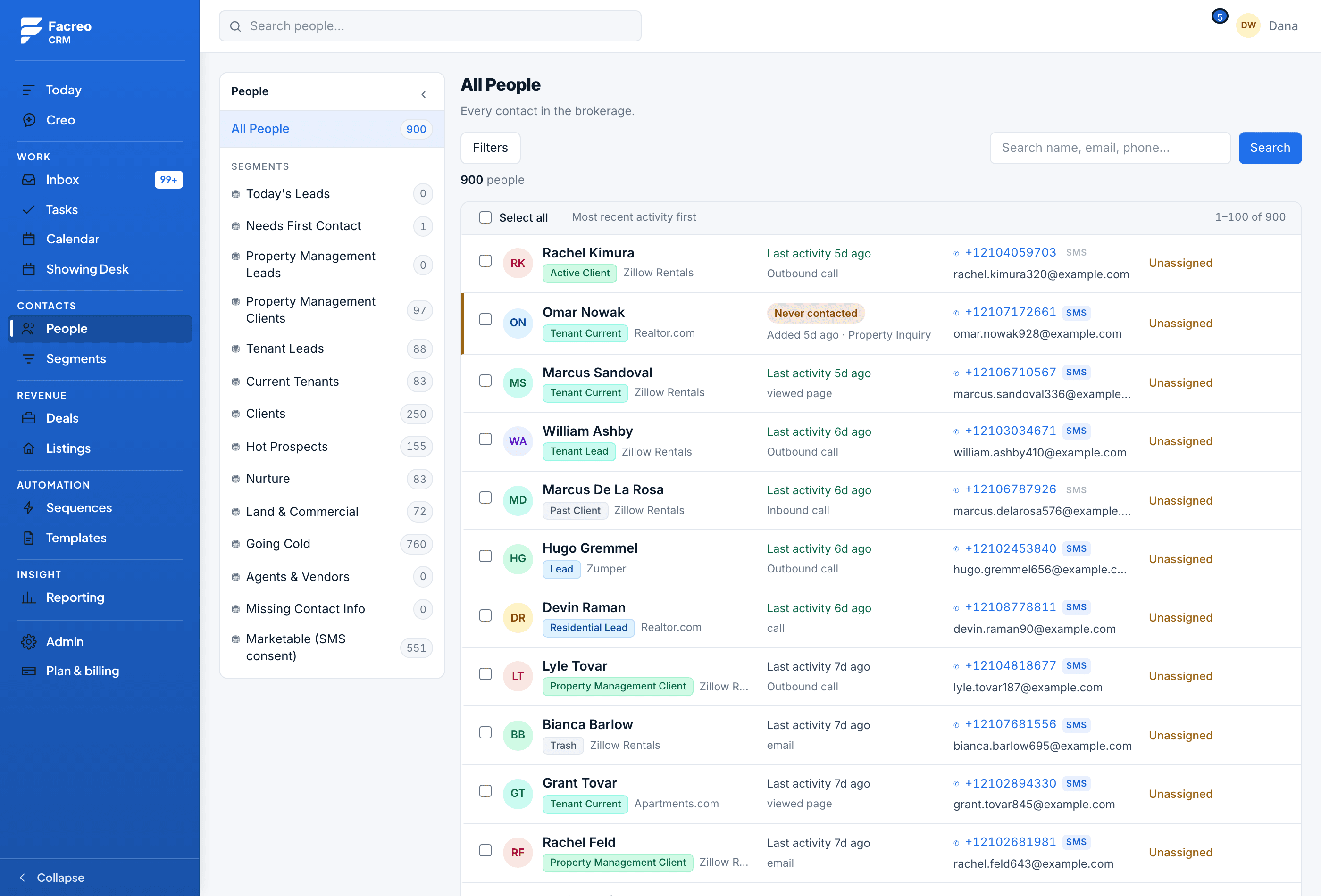Open Plan & billing card icon
This screenshot has height=896, width=1321.
pos(28,671)
